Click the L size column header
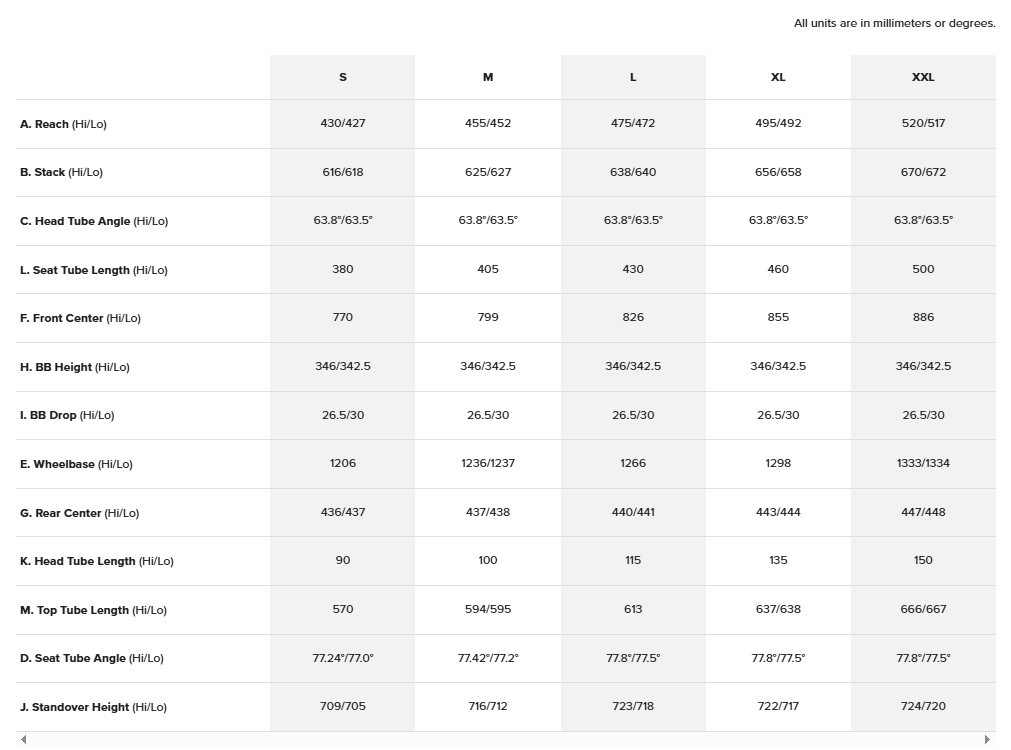This screenshot has width=1011, height=750. [x=633, y=77]
